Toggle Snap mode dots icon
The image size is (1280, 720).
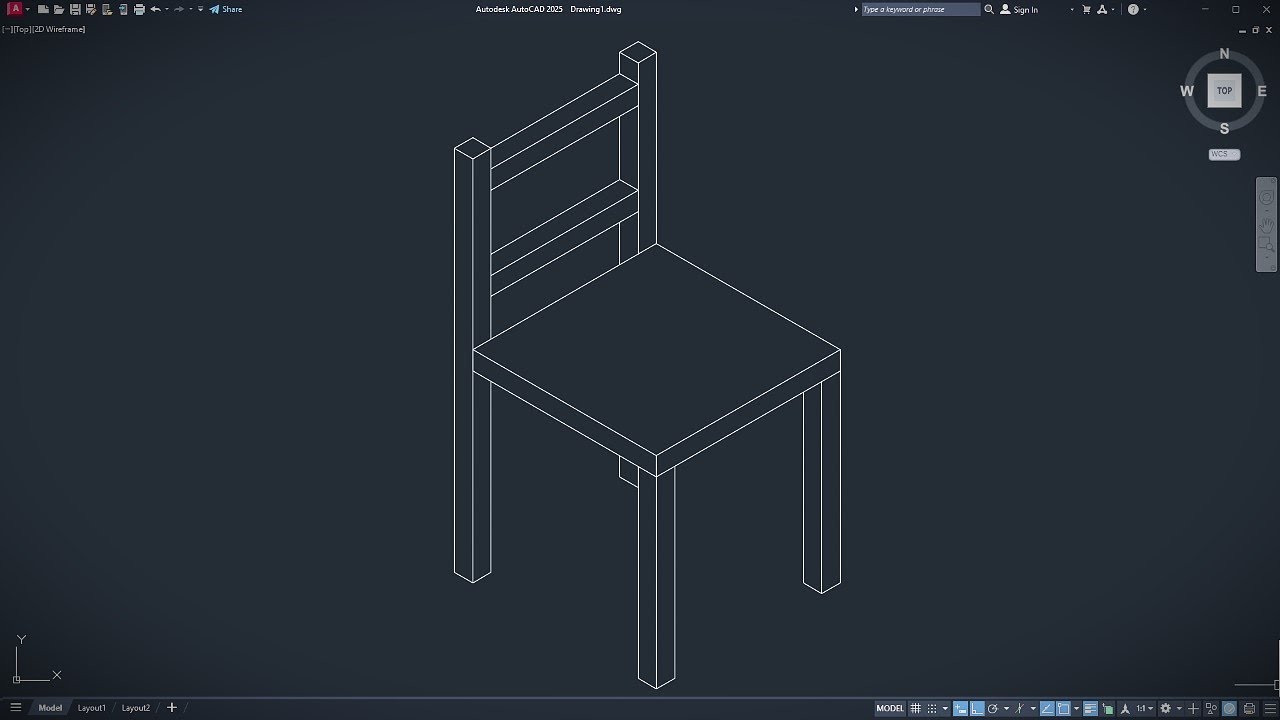932,708
